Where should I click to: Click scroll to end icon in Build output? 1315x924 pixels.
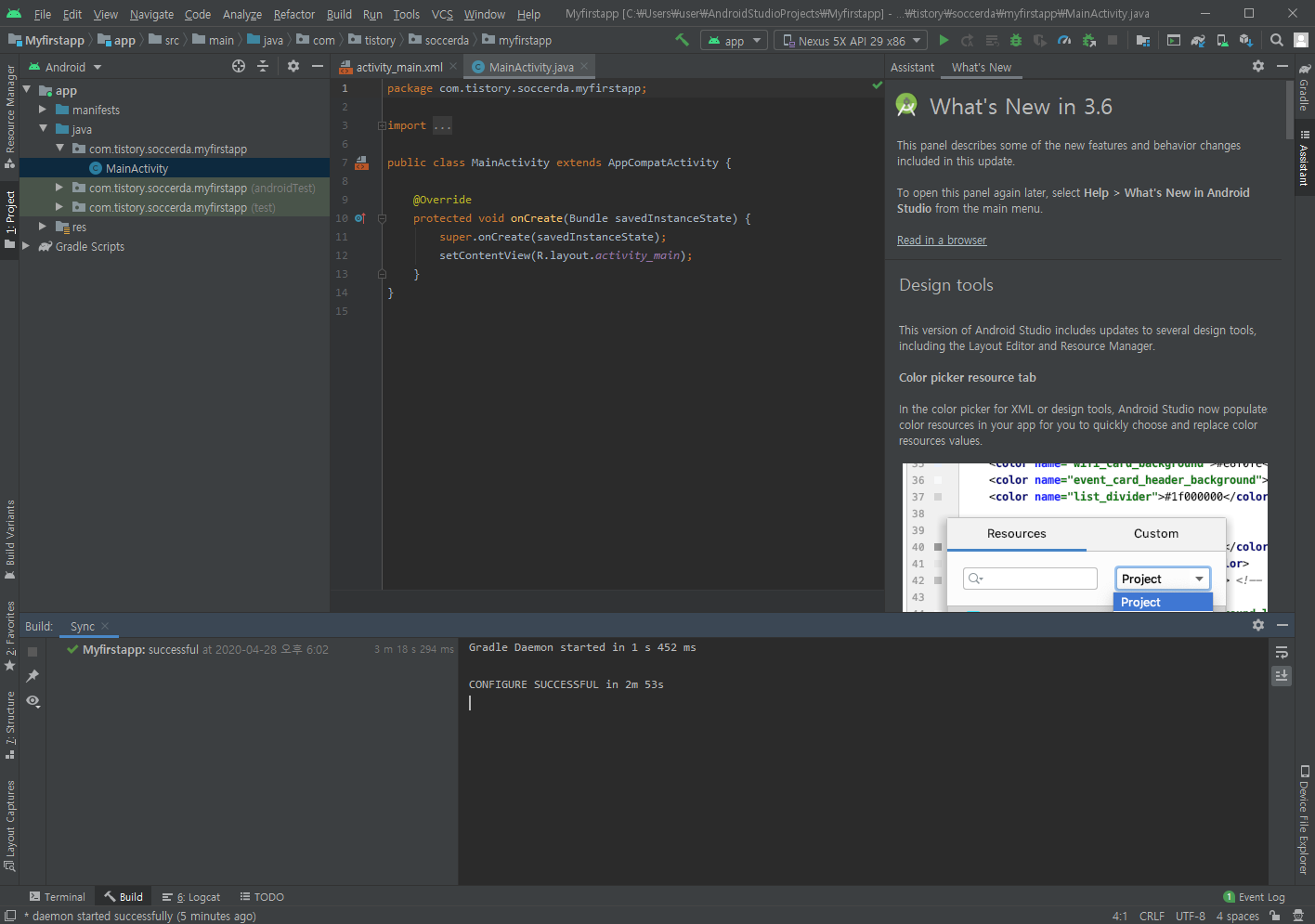coord(1282,676)
